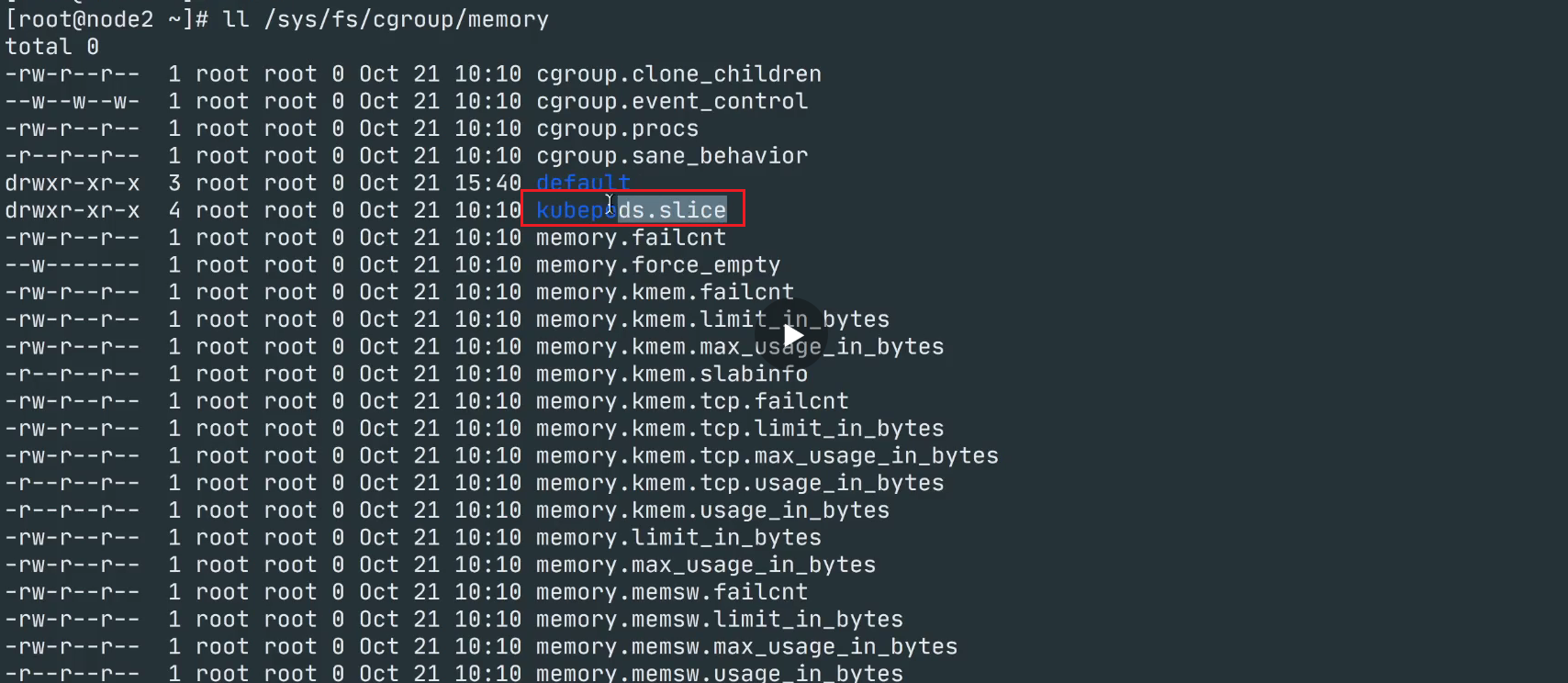Select memory.kmem.slabinfo in the listing

pyautogui.click(x=672, y=374)
